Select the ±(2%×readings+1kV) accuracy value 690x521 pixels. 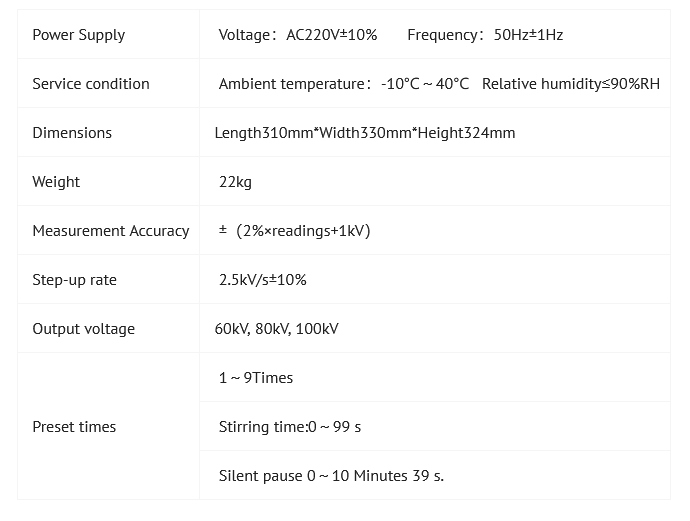(x=295, y=231)
